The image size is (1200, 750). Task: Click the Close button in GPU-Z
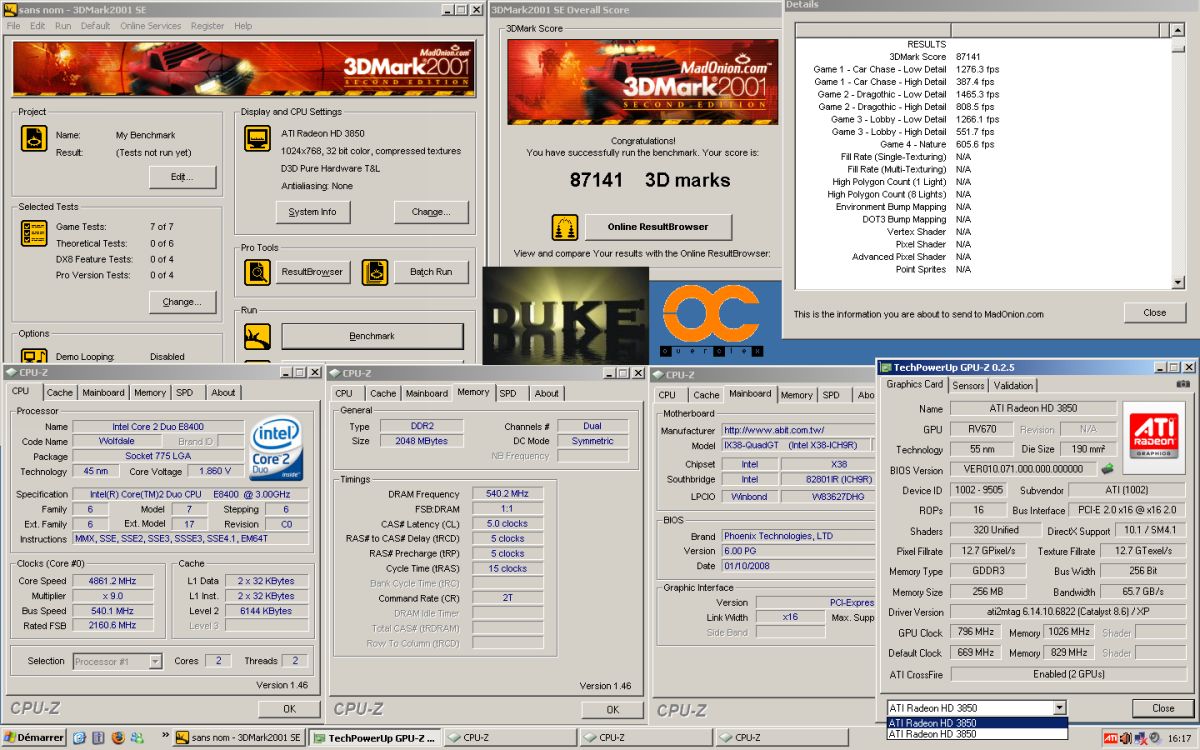pos(1163,708)
